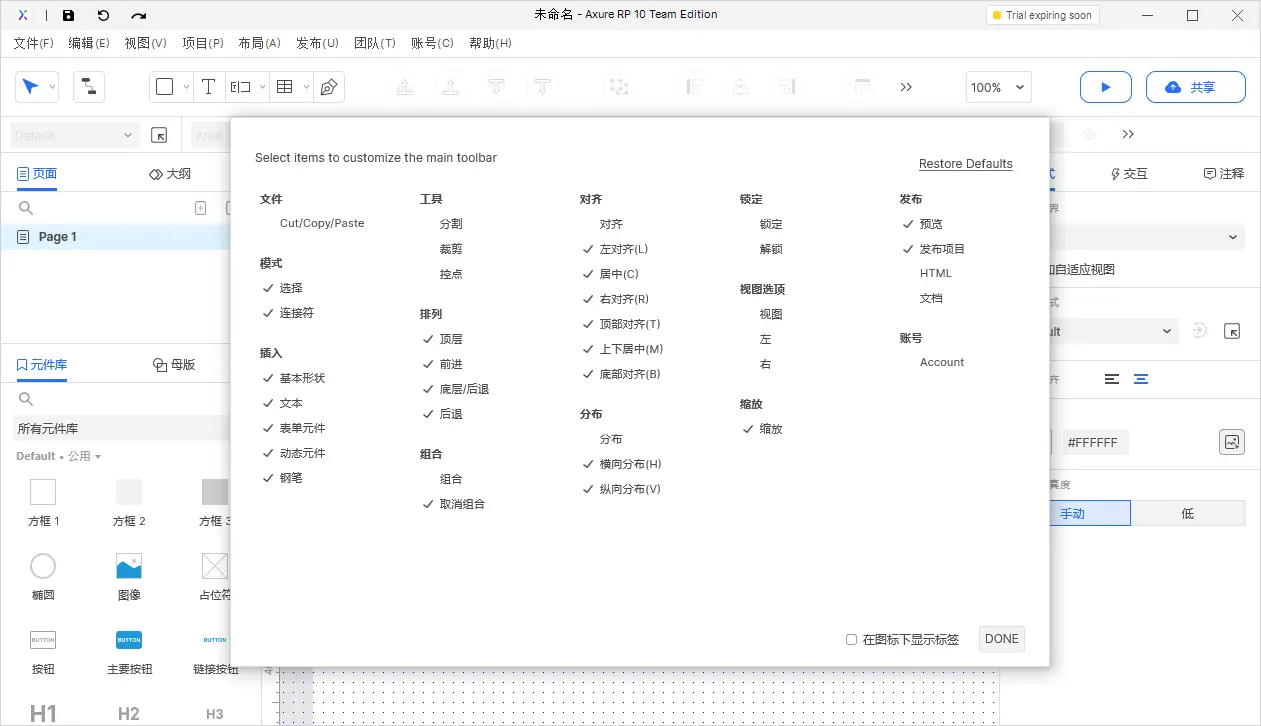
Task: Click the redo arrow icon
Action: pyautogui.click(x=138, y=15)
